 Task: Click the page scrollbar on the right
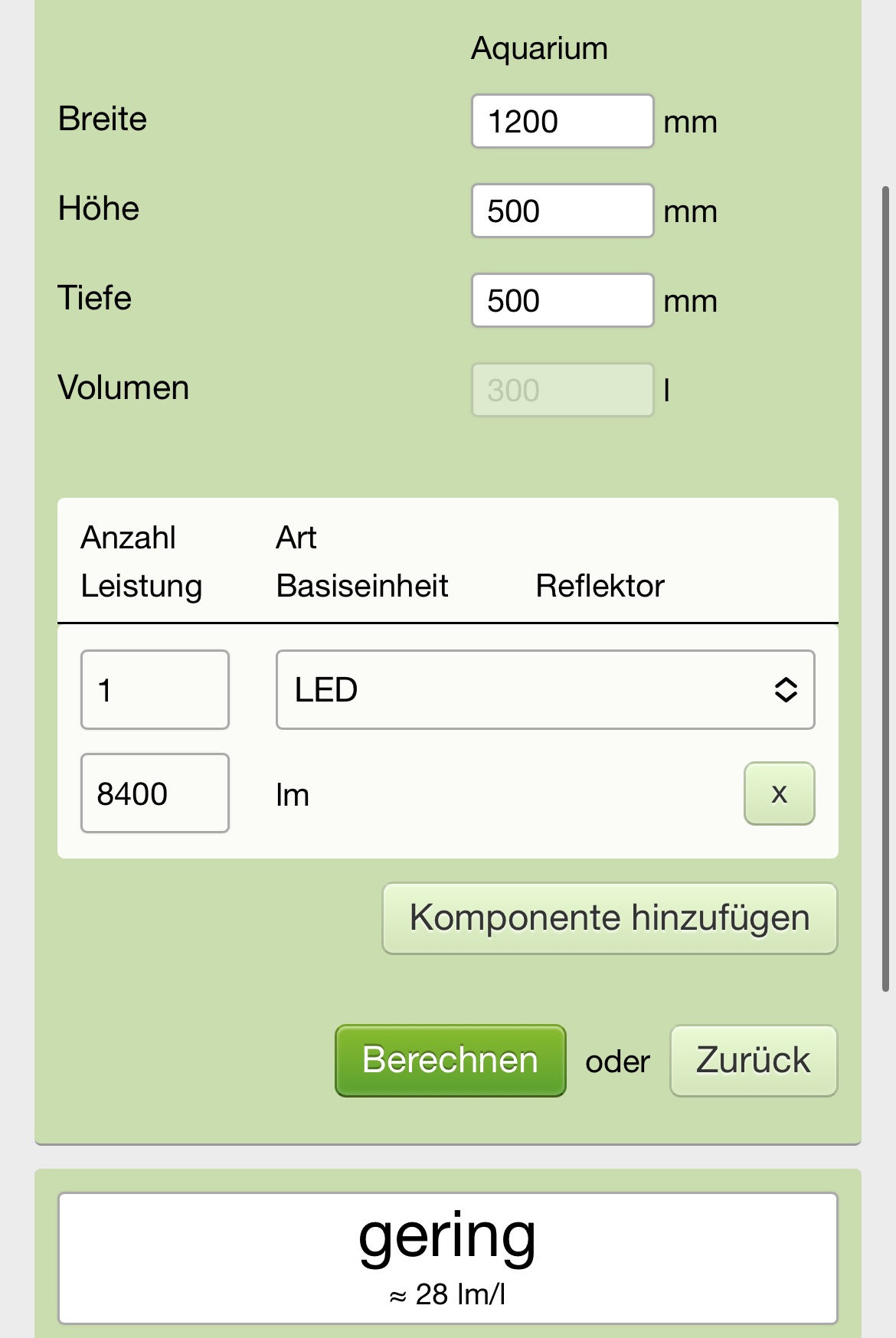click(886, 588)
